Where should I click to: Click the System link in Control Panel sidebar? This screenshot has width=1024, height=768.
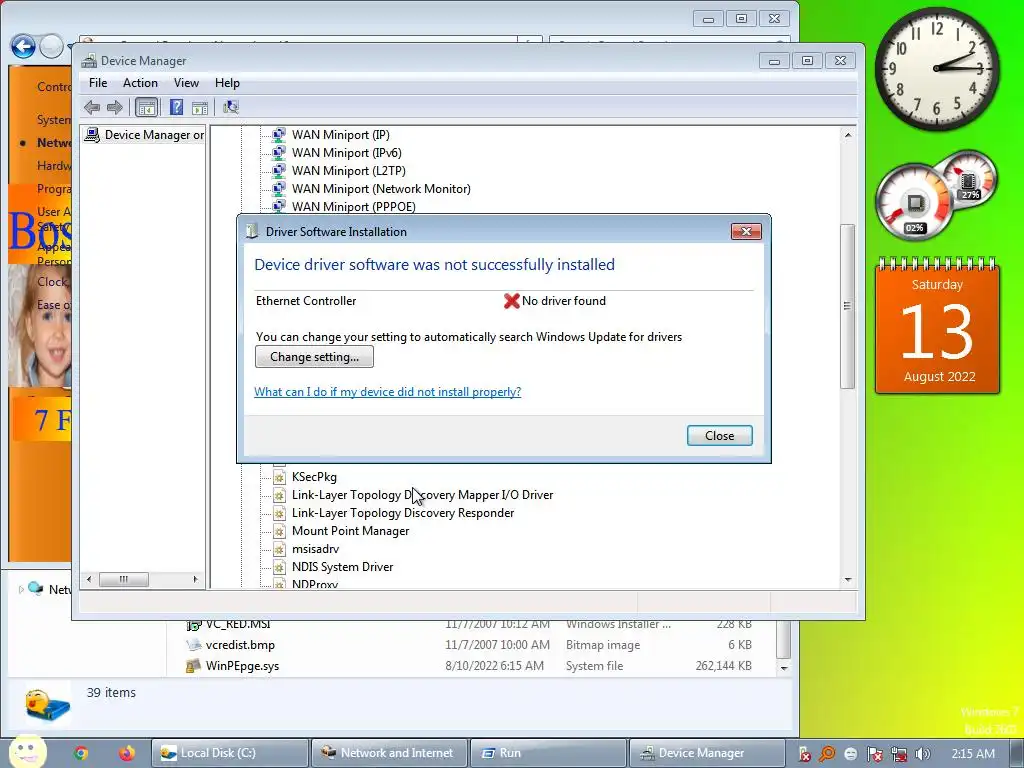click(x=54, y=120)
